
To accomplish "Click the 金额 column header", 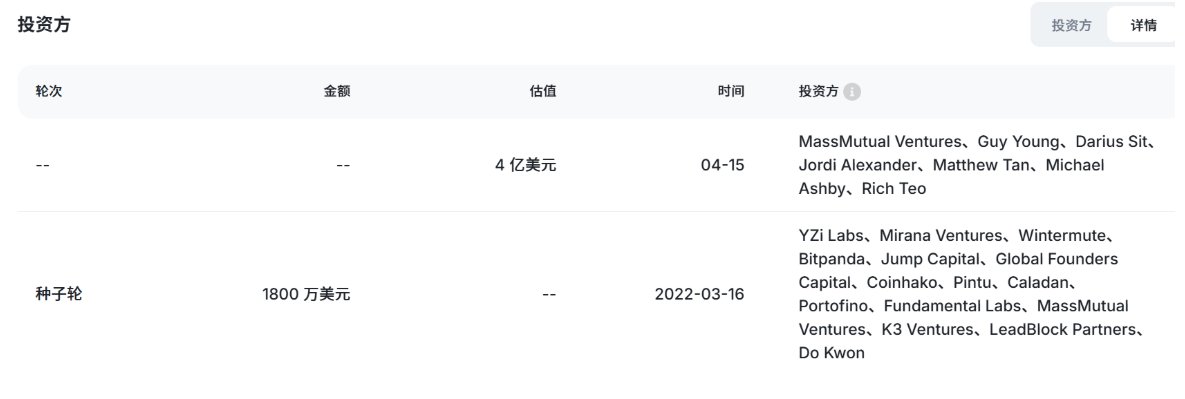I will [x=337, y=91].
